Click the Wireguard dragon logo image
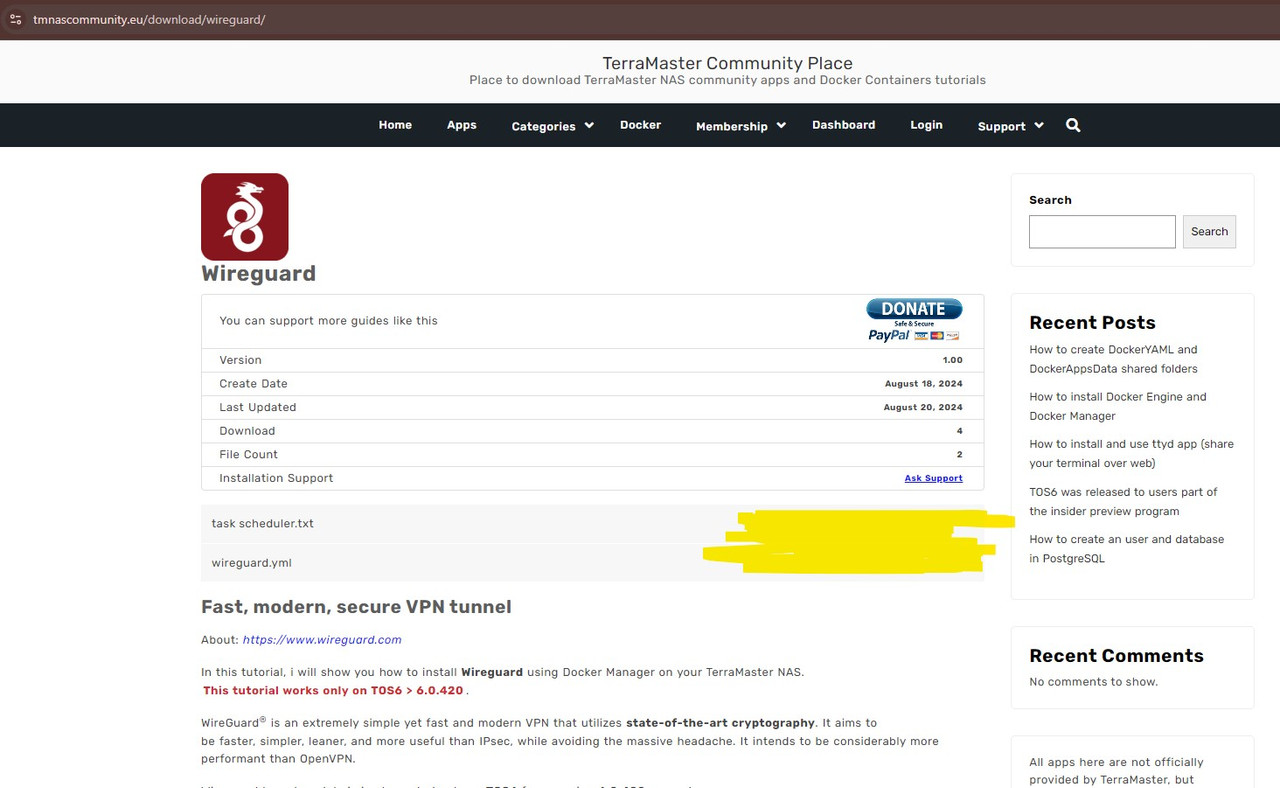The width and height of the screenshot is (1280, 788). pyautogui.click(x=245, y=217)
